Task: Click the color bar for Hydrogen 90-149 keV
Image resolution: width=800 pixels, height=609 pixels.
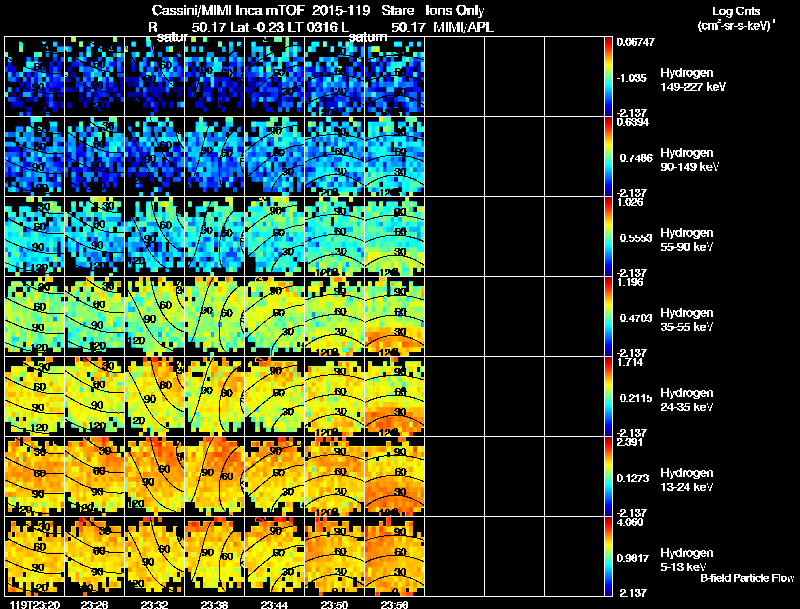Action: 608,157
